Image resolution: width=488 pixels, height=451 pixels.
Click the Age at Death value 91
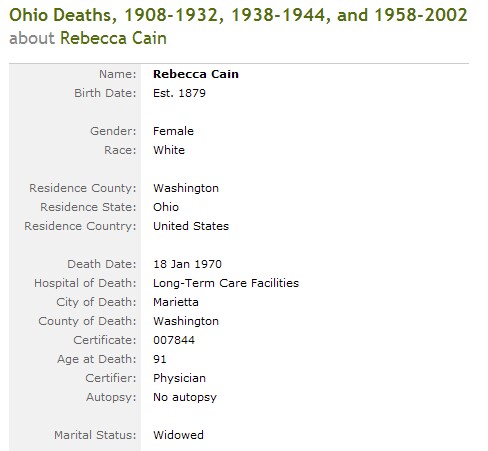point(160,359)
